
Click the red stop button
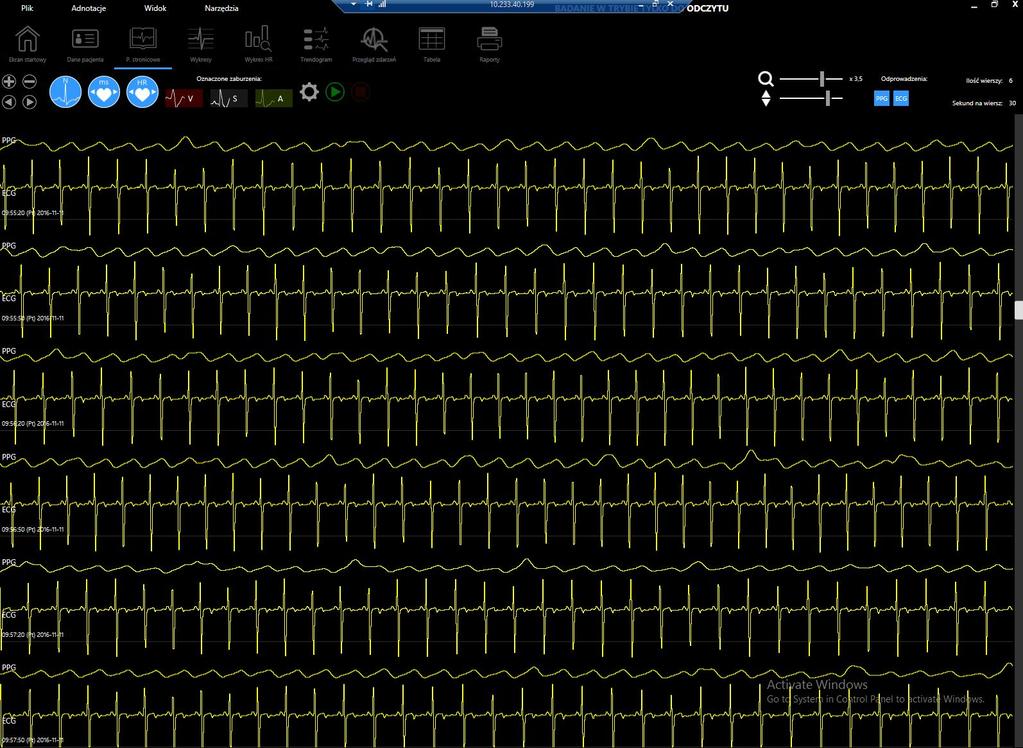[360, 92]
